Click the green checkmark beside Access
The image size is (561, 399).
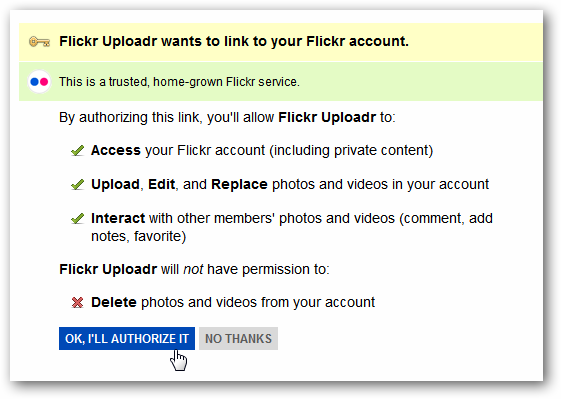pyautogui.click(x=78, y=151)
